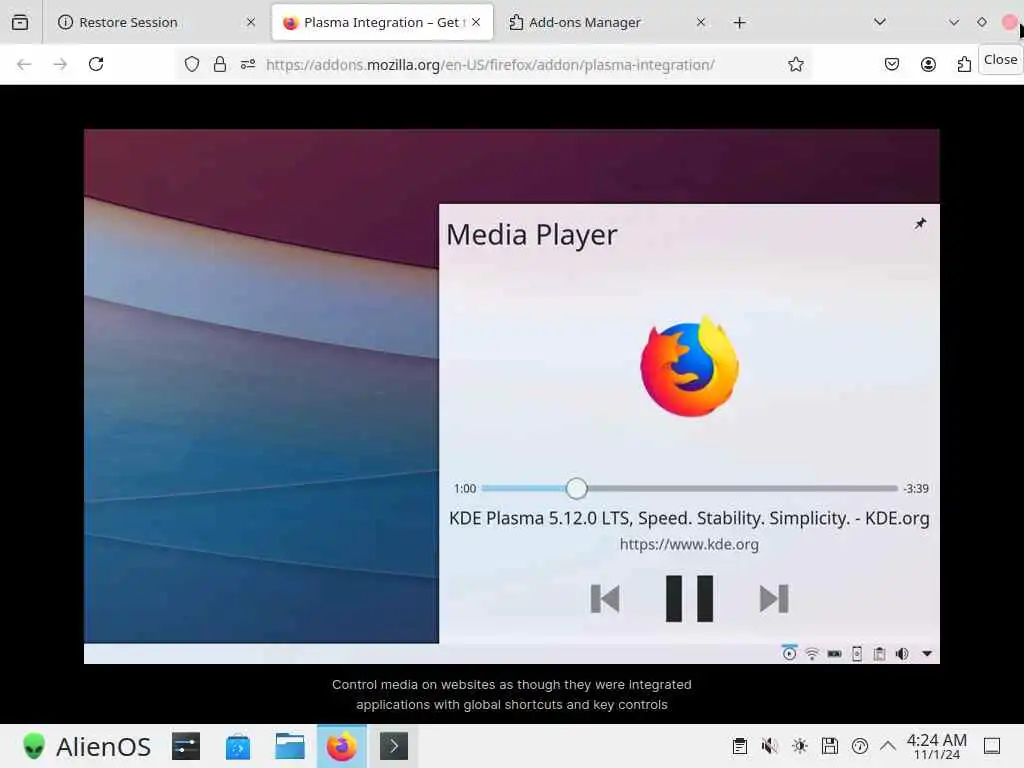Screen dimensions: 1024x768
Task: Open the terminal arrow icon in the taskbar
Action: pyautogui.click(x=394, y=746)
